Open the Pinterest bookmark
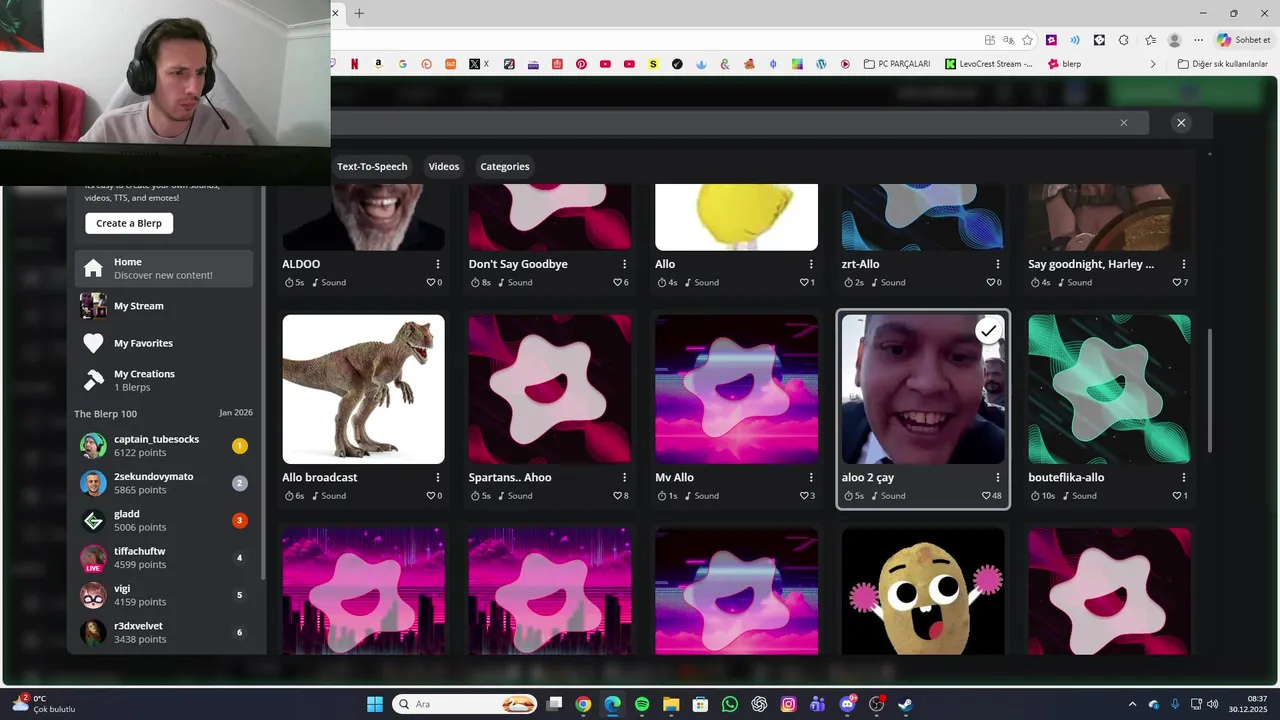The height and width of the screenshot is (720, 1280). tap(581, 64)
